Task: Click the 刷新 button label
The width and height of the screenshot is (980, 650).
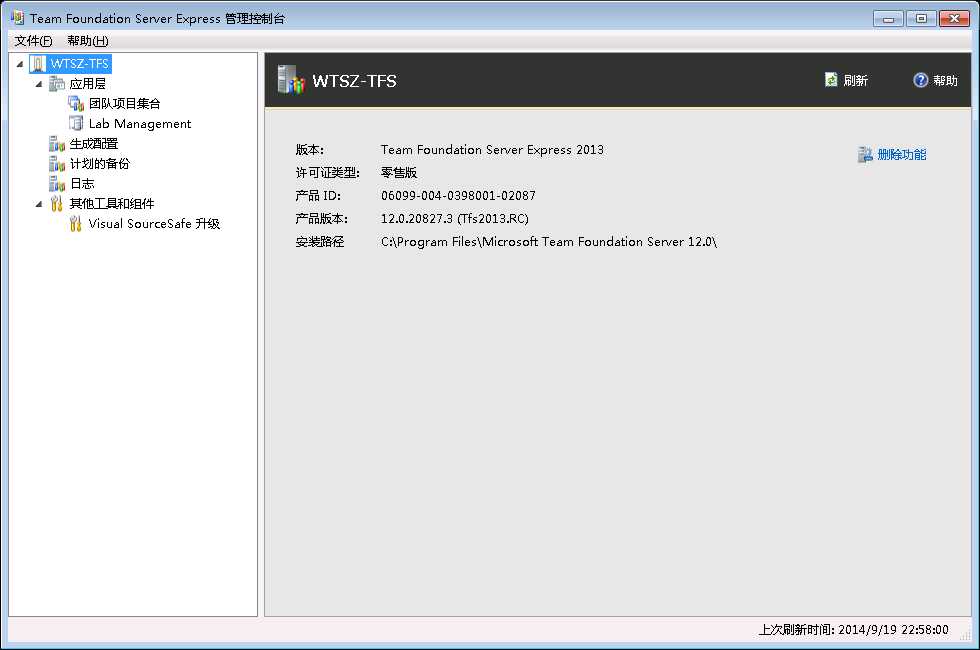Action: tap(856, 81)
